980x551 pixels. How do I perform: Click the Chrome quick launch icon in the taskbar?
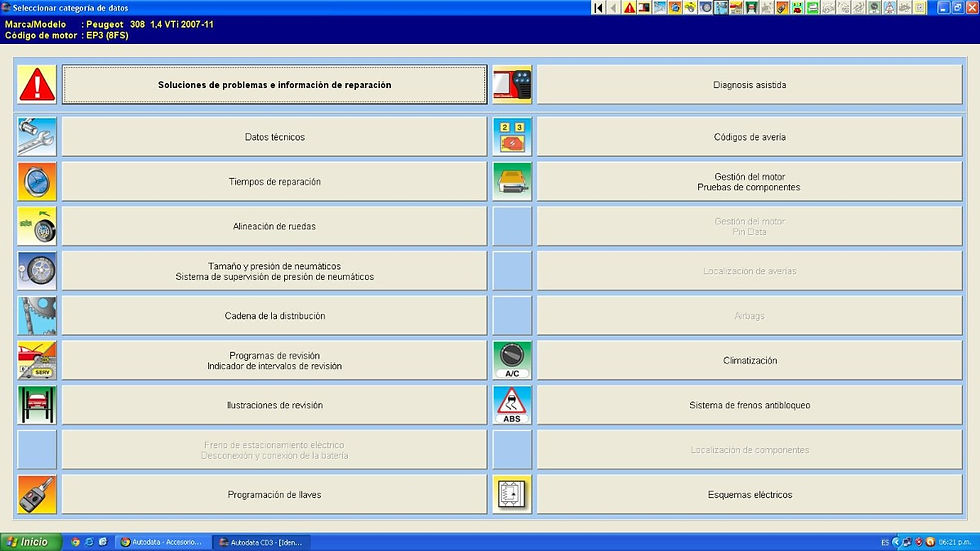coord(76,542)
